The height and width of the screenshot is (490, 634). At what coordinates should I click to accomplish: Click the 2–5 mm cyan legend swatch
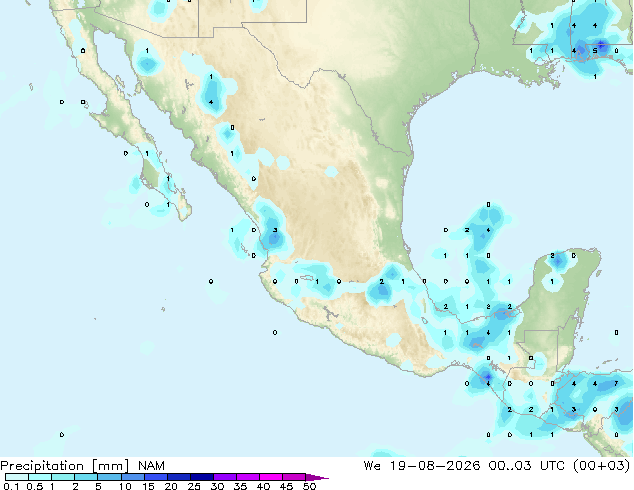point(87,477)
